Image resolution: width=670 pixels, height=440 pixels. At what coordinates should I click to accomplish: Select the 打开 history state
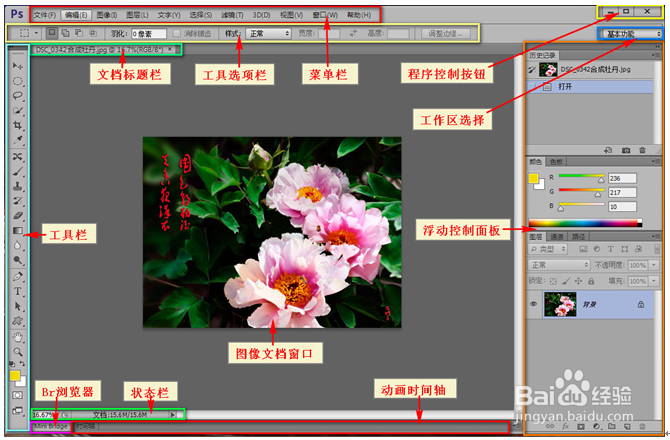point(590,87)
